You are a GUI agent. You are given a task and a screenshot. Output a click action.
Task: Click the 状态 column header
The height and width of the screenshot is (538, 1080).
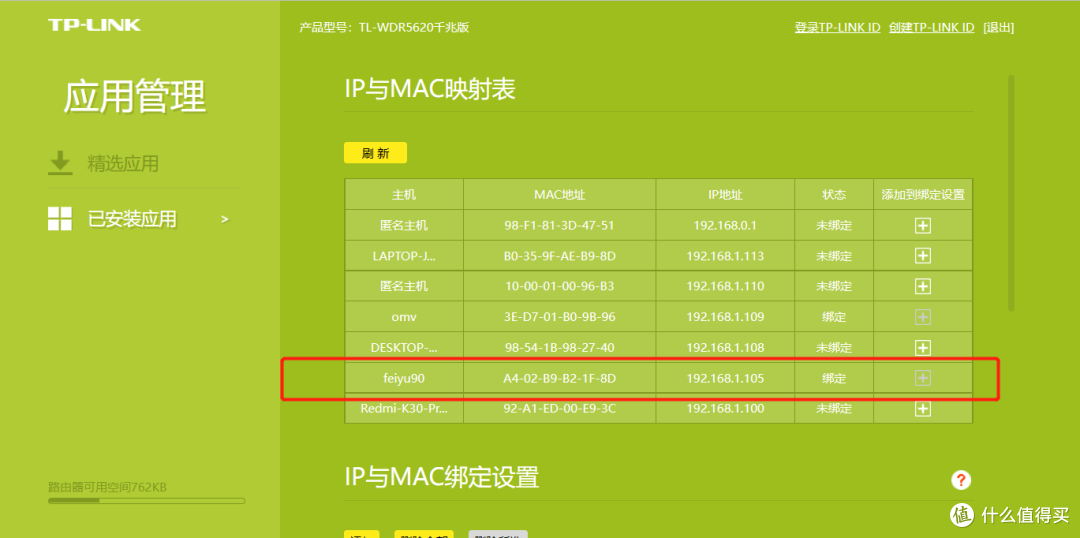[x=834, y=195]
